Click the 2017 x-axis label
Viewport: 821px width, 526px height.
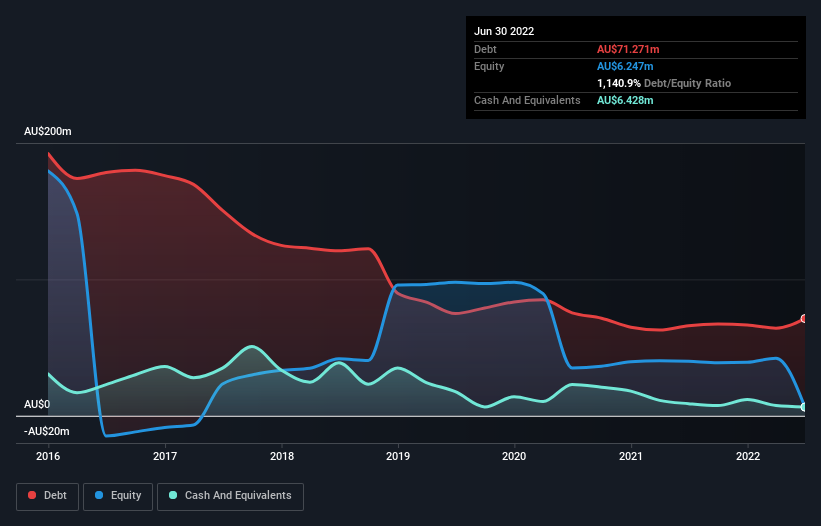tap(165, 456)
